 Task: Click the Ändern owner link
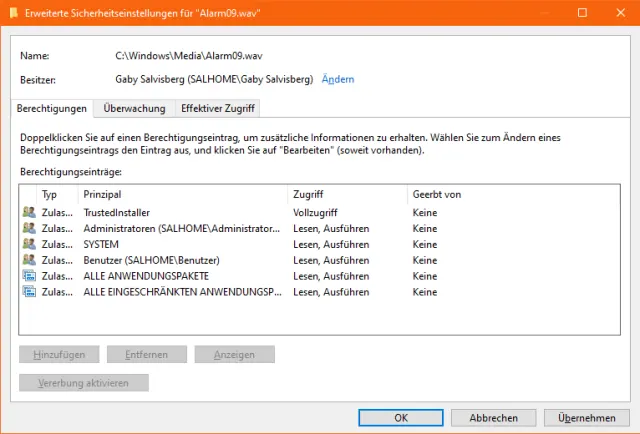[x=338, y=79]
